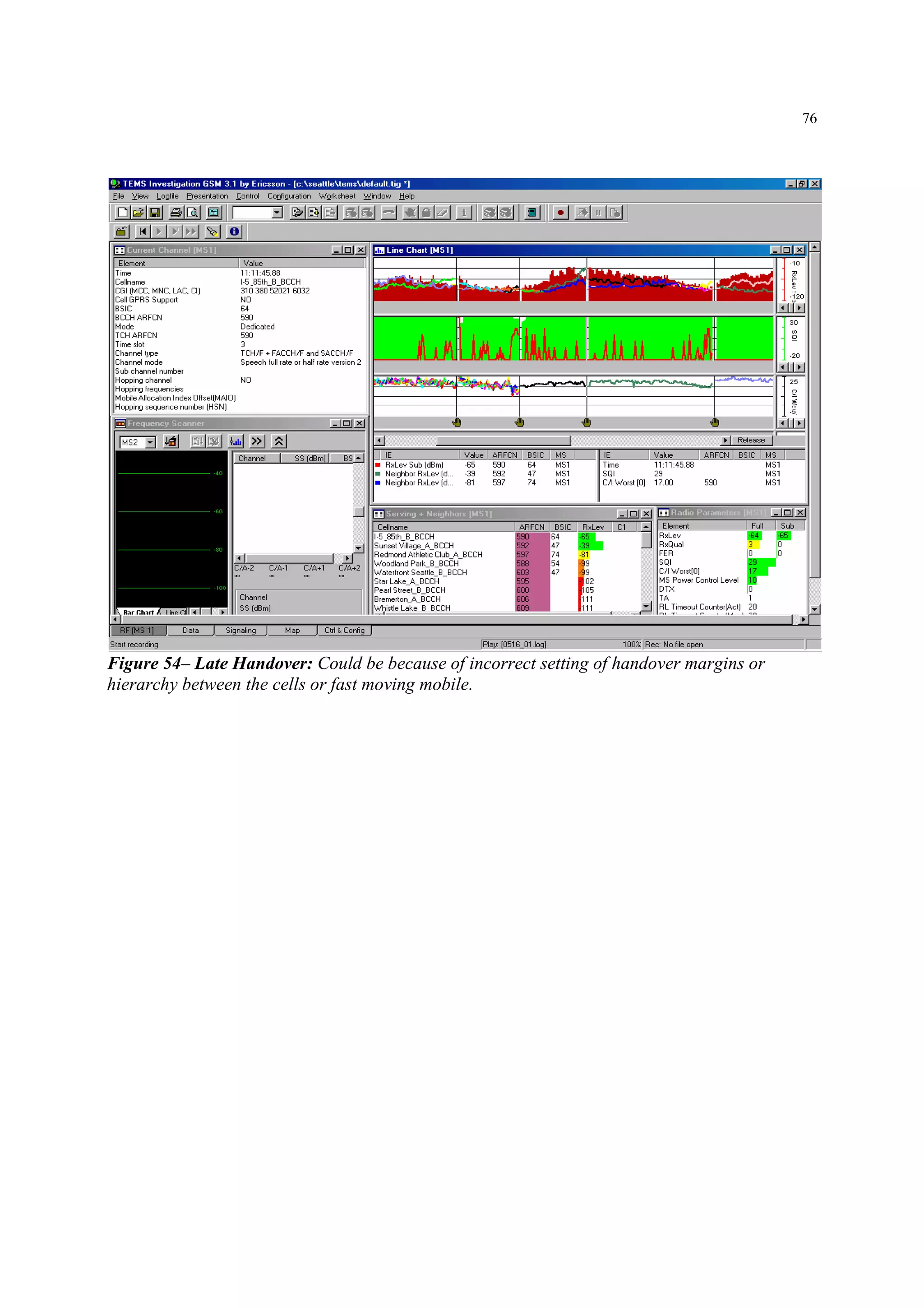This screenshot has height=1308, width=924.
Task: Switch to the Signaling worksheet tab
Action: (240, 631)
